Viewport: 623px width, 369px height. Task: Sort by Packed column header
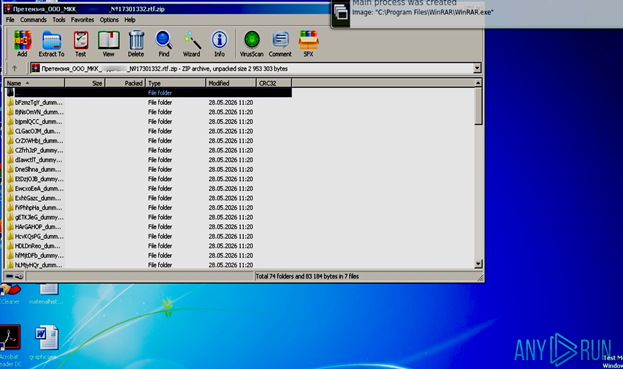[125, 83]
